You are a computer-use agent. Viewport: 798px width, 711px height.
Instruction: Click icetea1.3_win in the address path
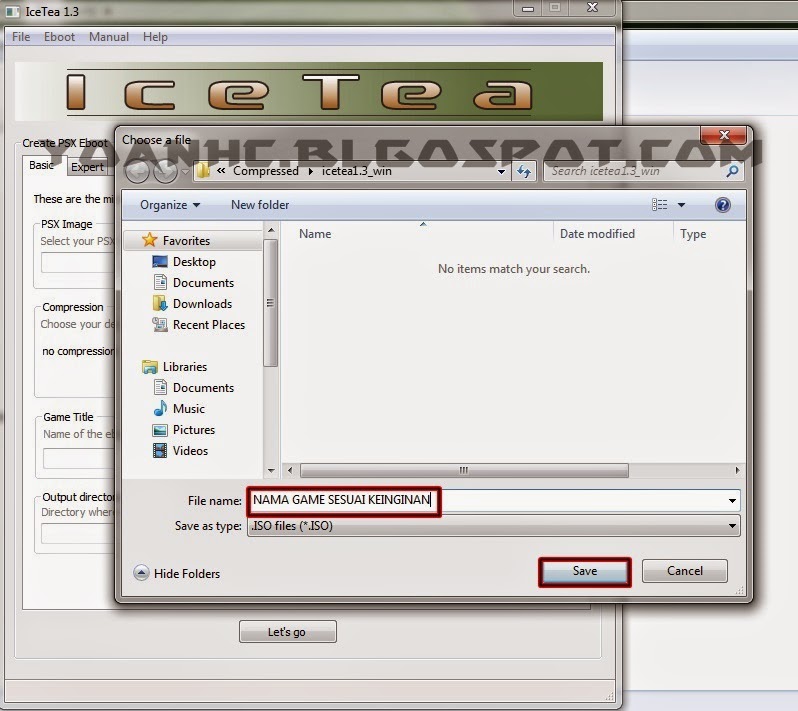coord(357,171)
